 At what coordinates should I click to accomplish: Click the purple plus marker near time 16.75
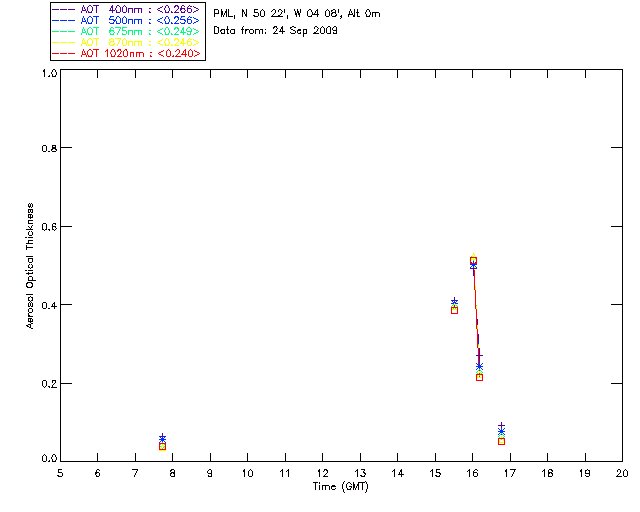point(501,426)
